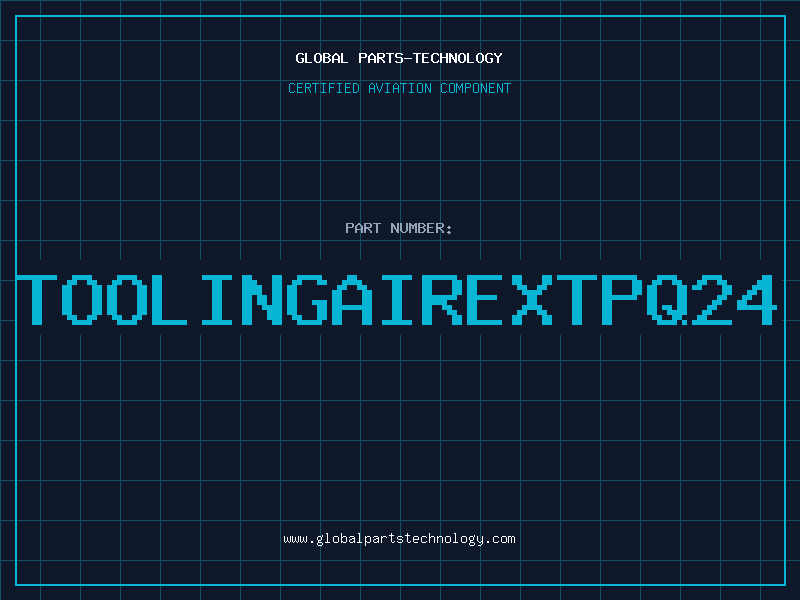This screenshot has width=800, height=600.
Task: Click the GLOBAL PARTS-TECHNOLOGY heading
Action: pos(399,58)
